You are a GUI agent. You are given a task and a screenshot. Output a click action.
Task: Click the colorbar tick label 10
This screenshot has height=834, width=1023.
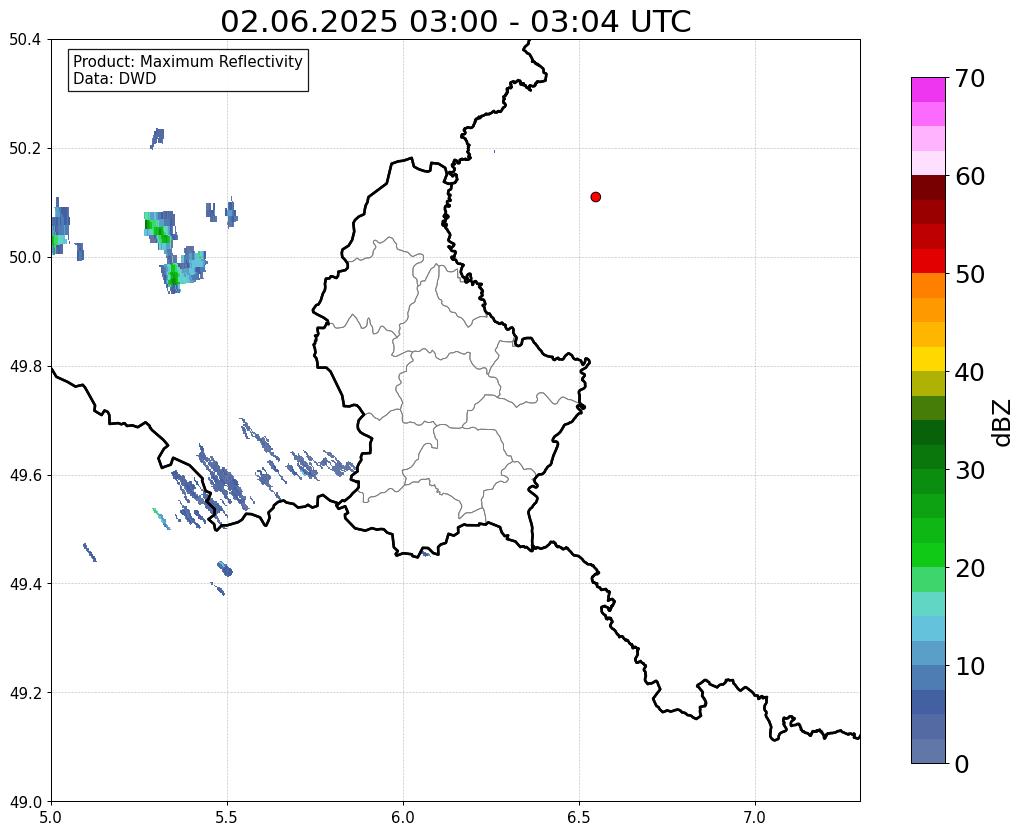pyautogui.click(x=970, y=666)
